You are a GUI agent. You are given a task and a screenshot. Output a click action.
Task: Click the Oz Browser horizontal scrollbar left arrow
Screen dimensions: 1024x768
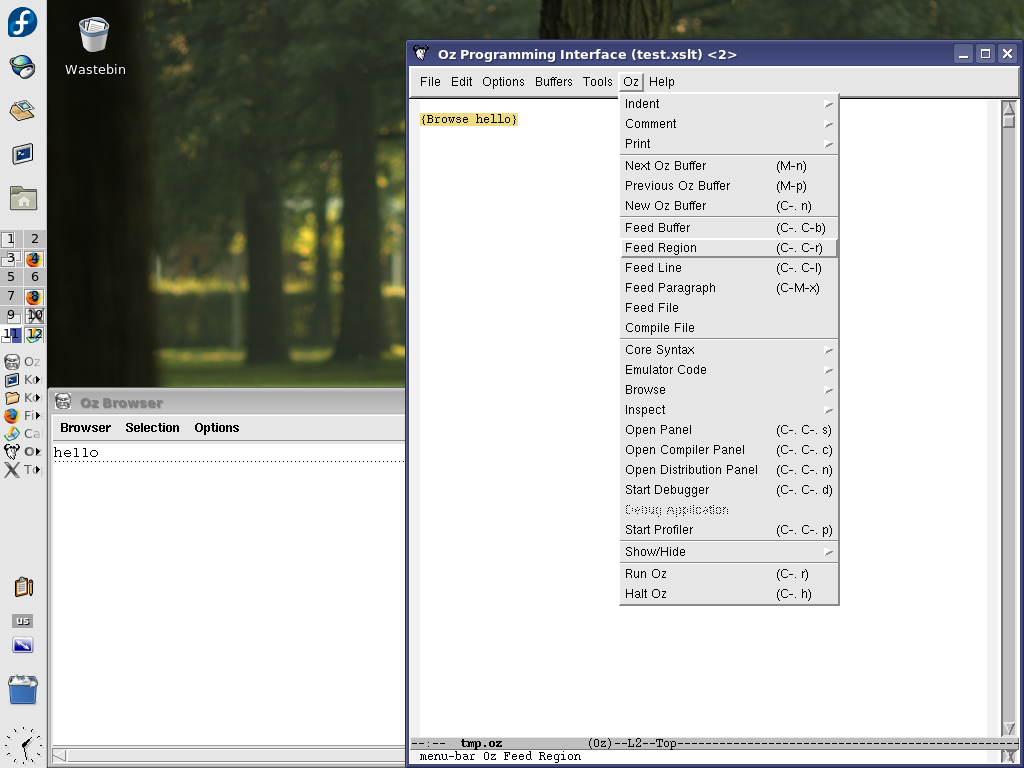point(59,756)
